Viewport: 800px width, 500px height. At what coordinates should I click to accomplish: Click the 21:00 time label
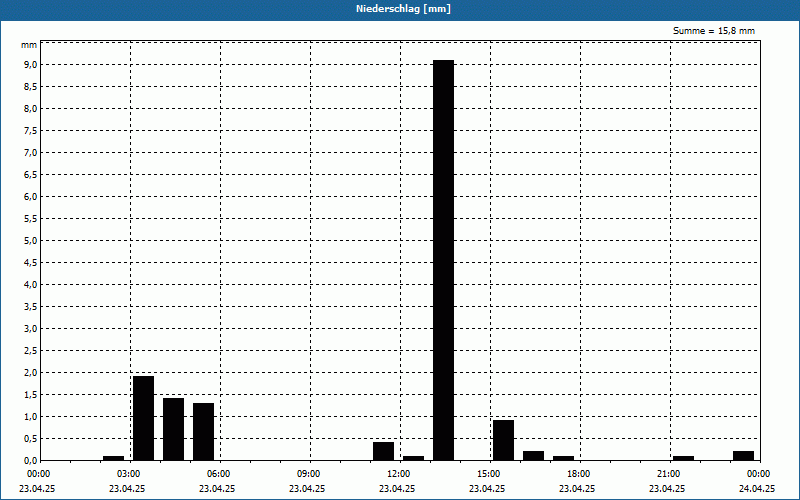coord(668,474)
